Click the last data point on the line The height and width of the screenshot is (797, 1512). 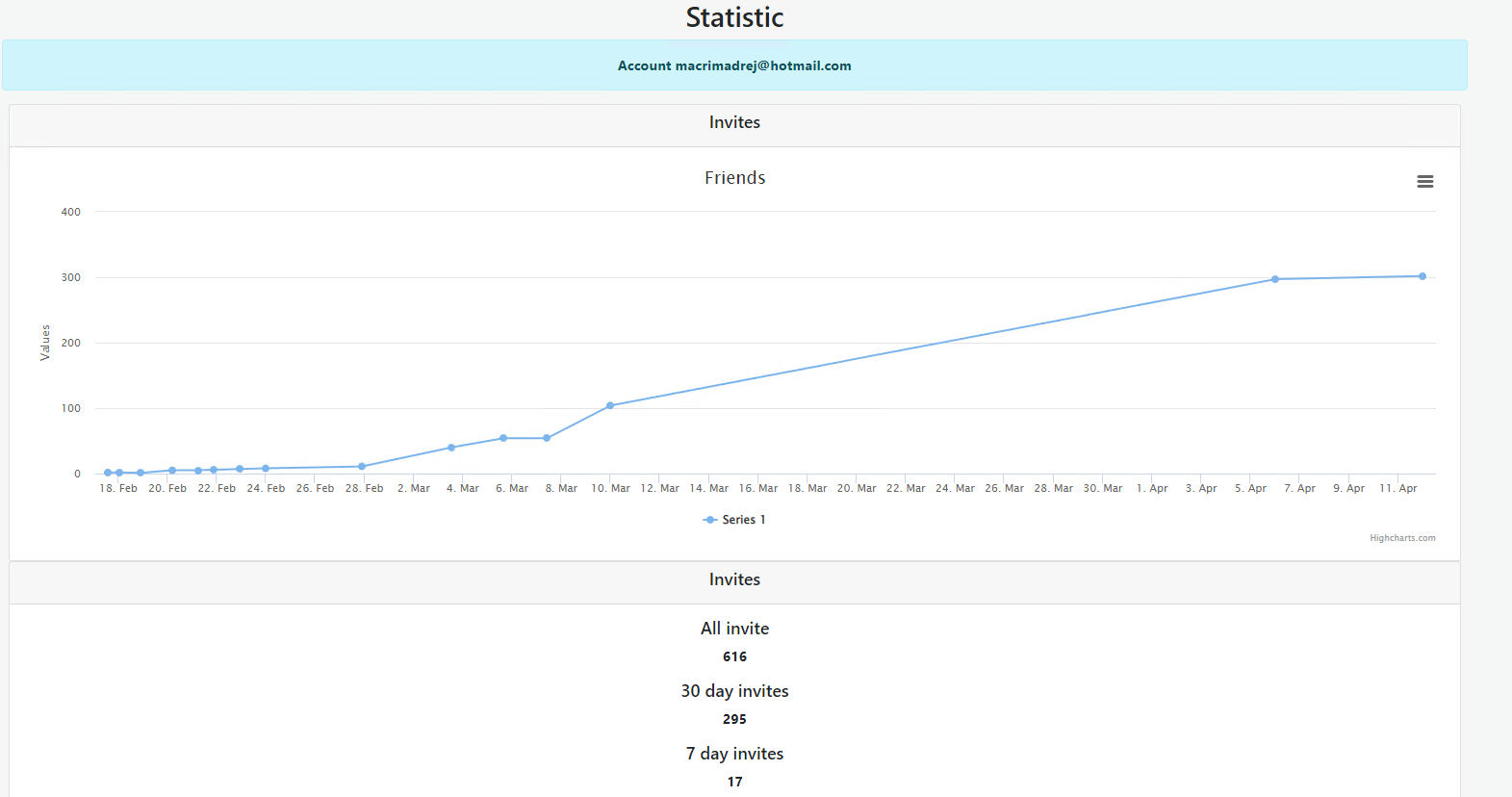(x=1422, y=276)
